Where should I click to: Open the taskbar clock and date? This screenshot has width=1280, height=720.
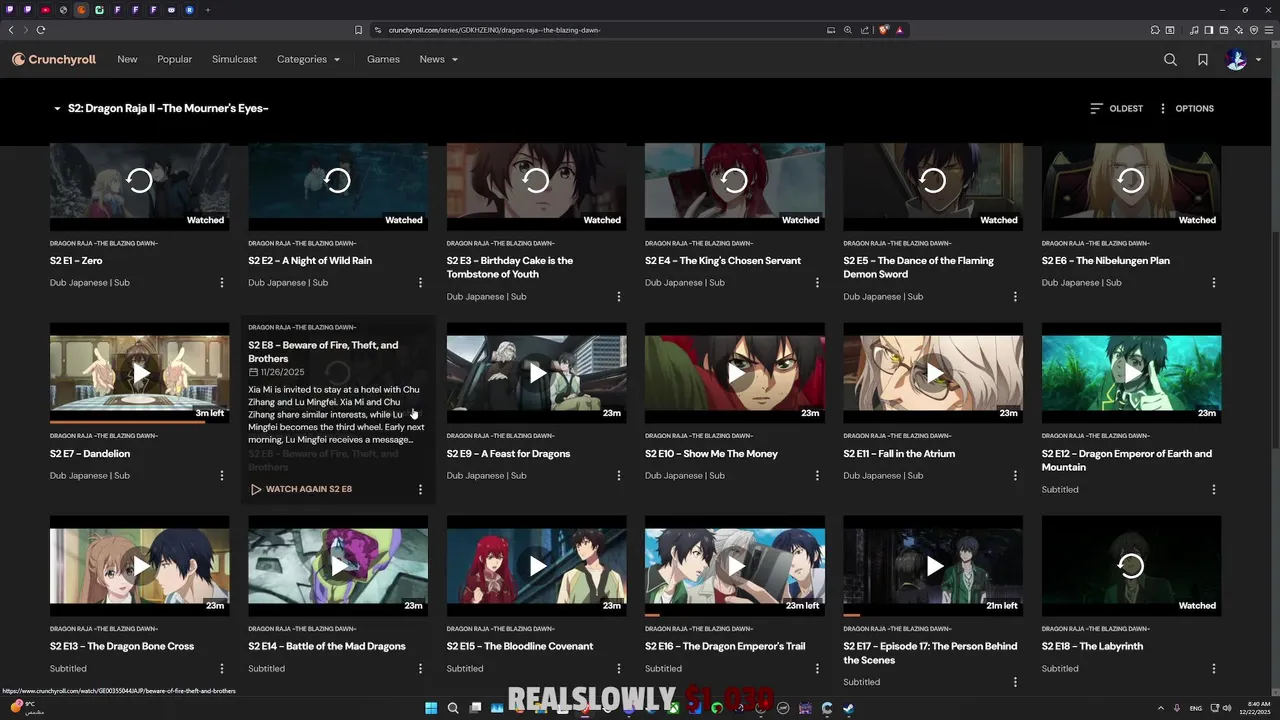(1257, 708)
